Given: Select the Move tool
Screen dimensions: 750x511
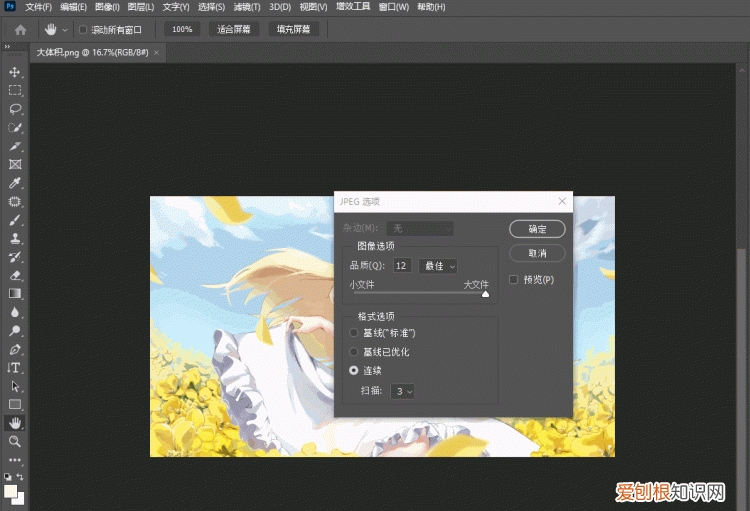Looking at the screenshot, I should 15,72.
